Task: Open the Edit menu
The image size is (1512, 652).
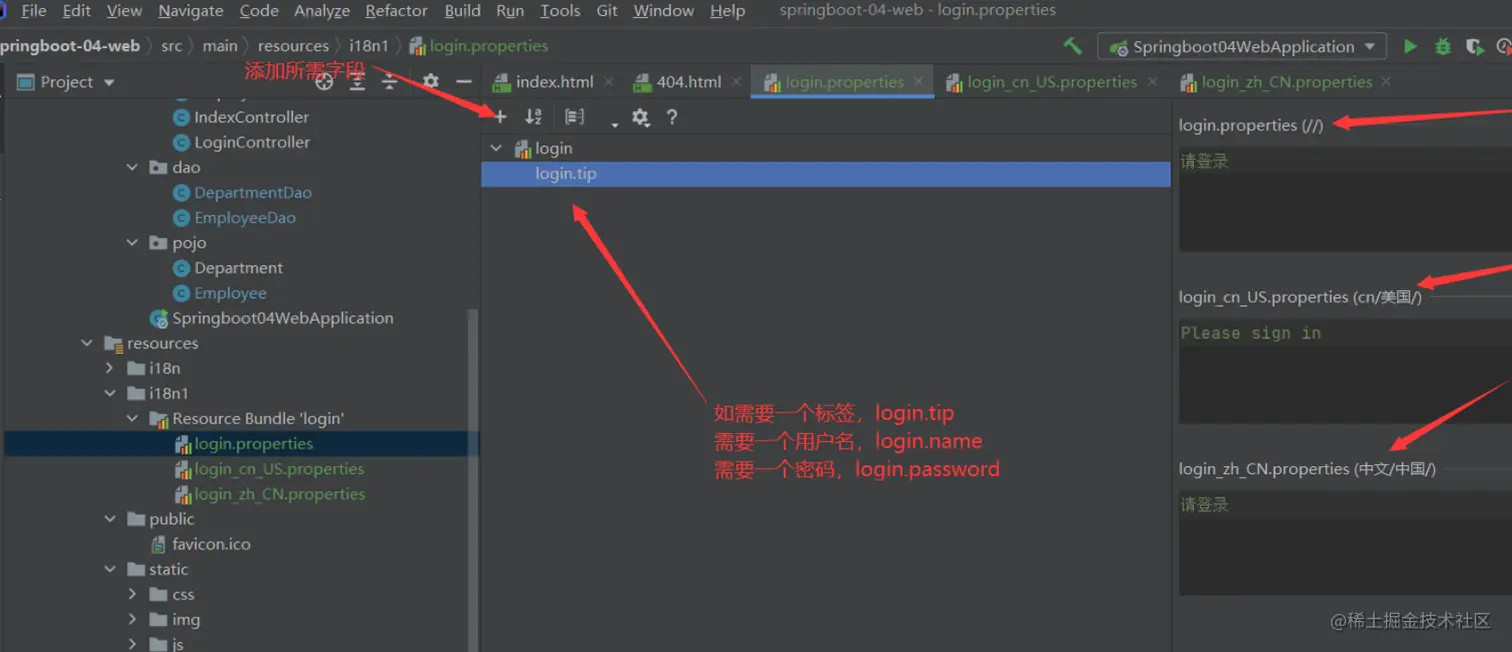Action: 76,11
